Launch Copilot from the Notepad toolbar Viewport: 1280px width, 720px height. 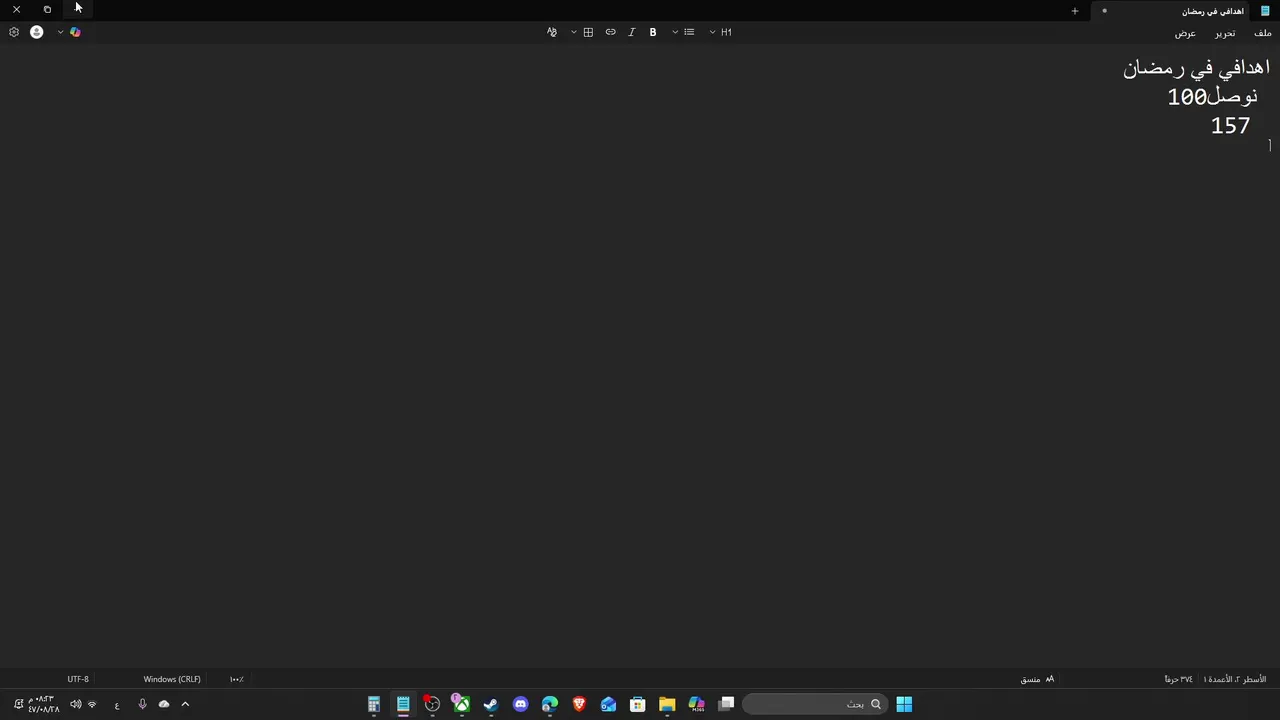tap(75, 32)
